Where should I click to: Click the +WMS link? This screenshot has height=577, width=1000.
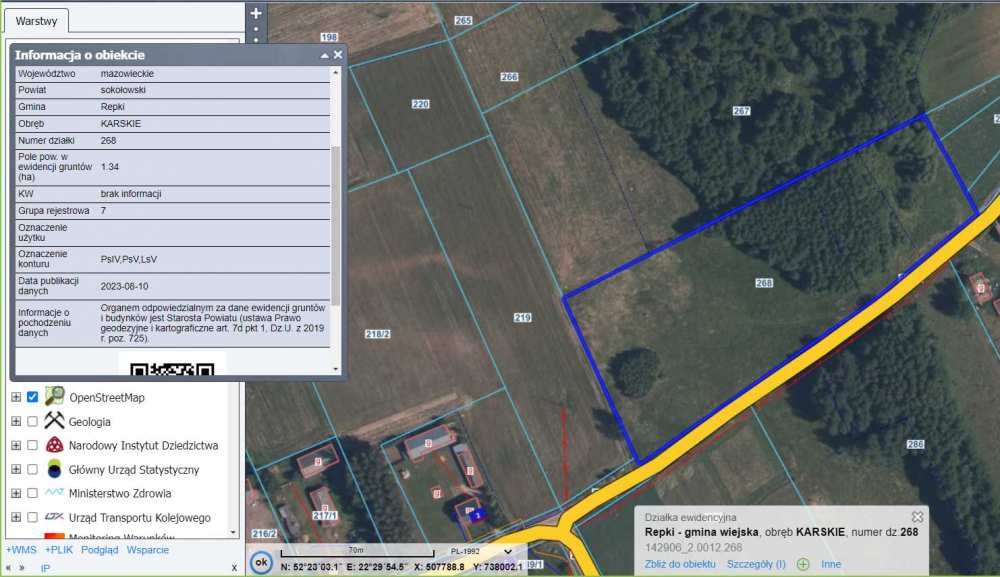click(x=21, y=550)
